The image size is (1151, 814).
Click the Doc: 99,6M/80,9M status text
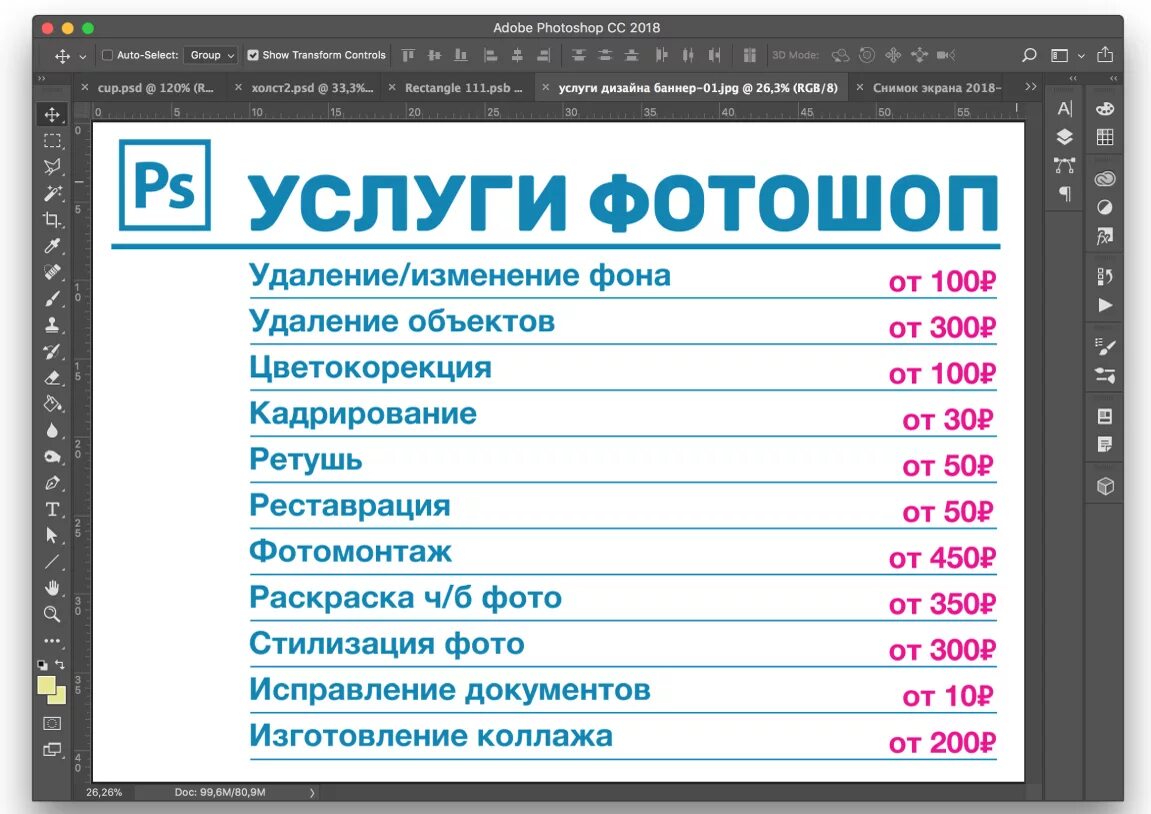[220, 793]
